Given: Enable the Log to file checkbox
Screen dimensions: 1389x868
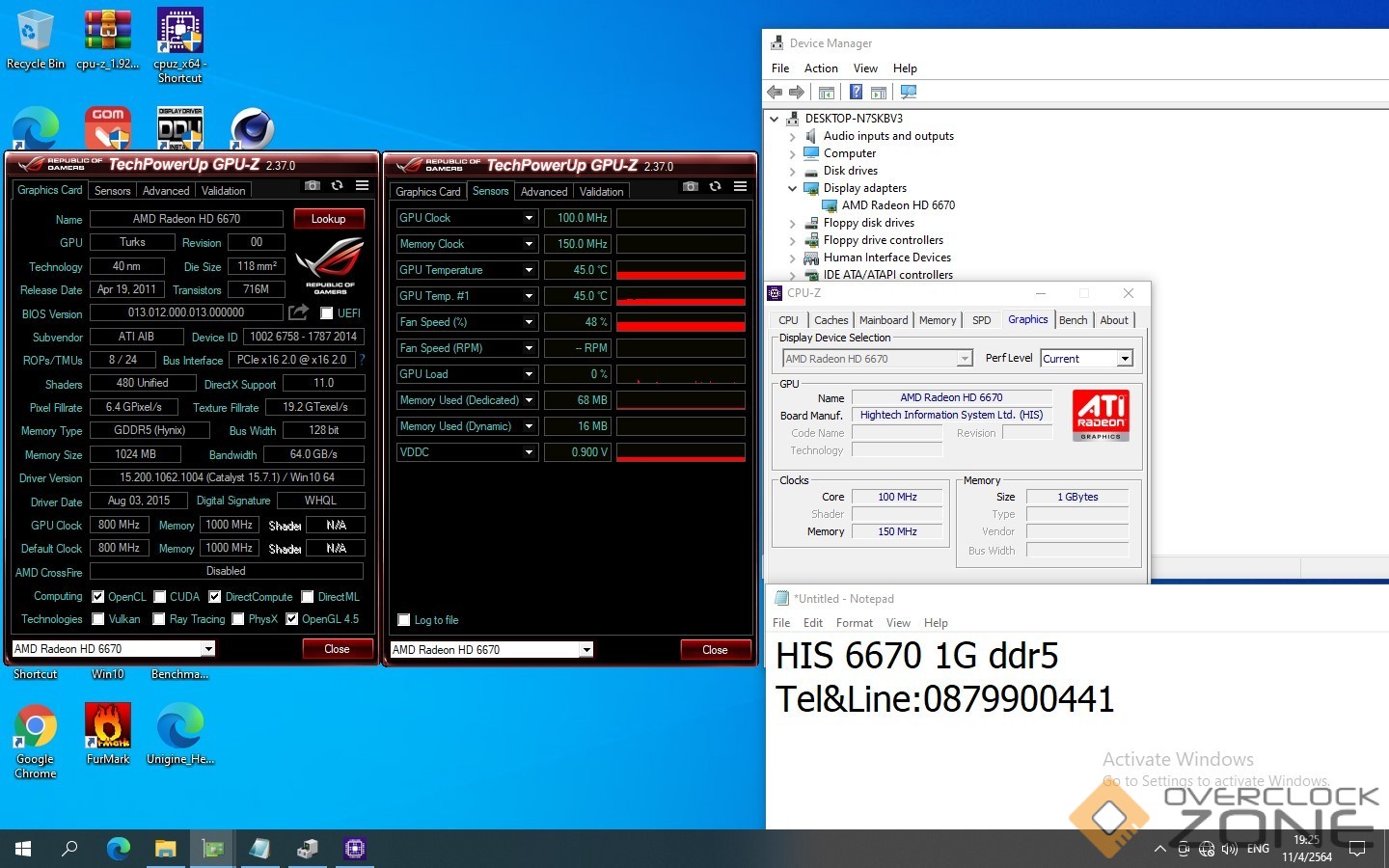Looking at the screenshot, I should pyautogui.click(x=404, y=620).
